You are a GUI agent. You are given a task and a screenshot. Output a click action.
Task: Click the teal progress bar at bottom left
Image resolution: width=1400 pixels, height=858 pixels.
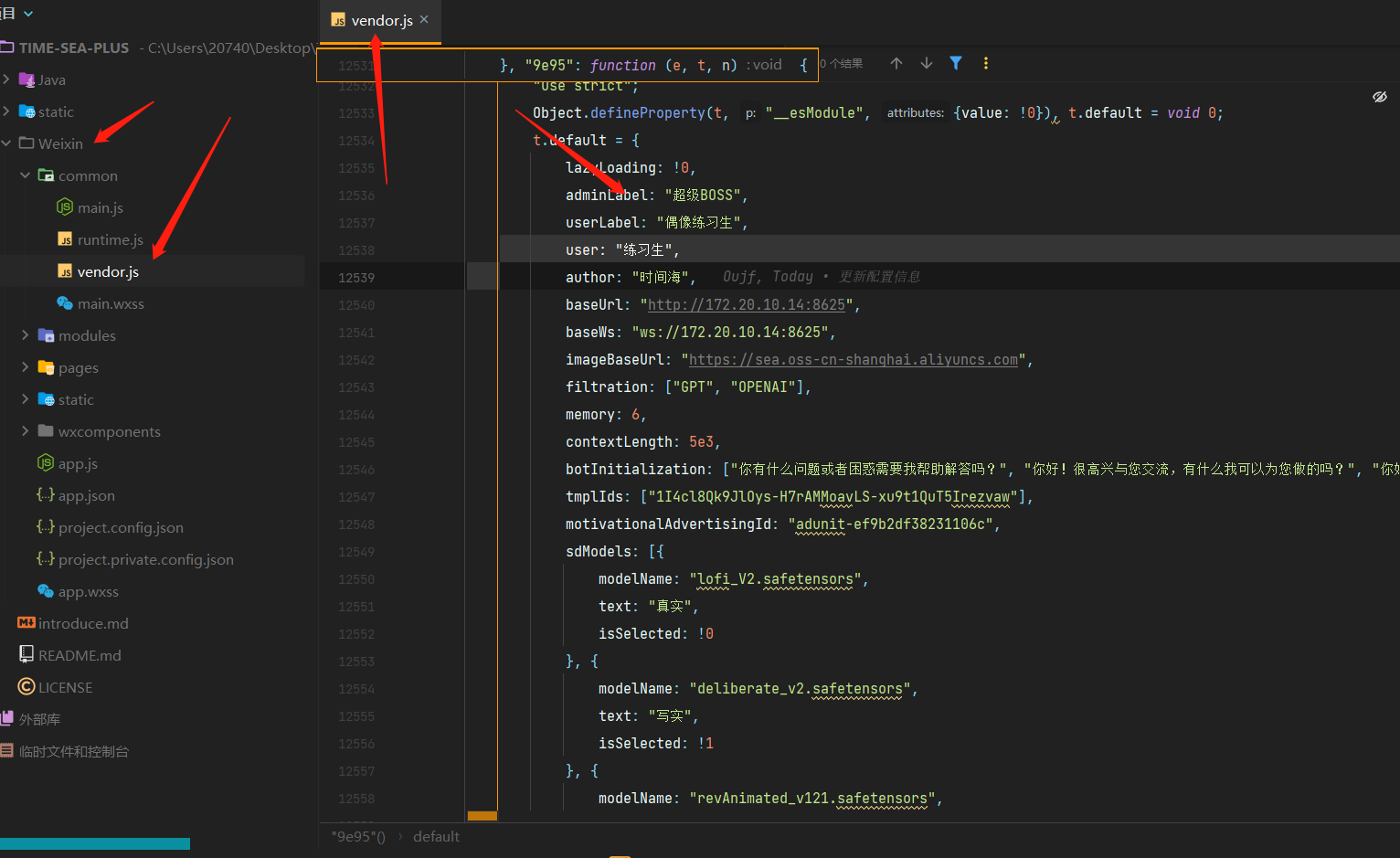95,842
